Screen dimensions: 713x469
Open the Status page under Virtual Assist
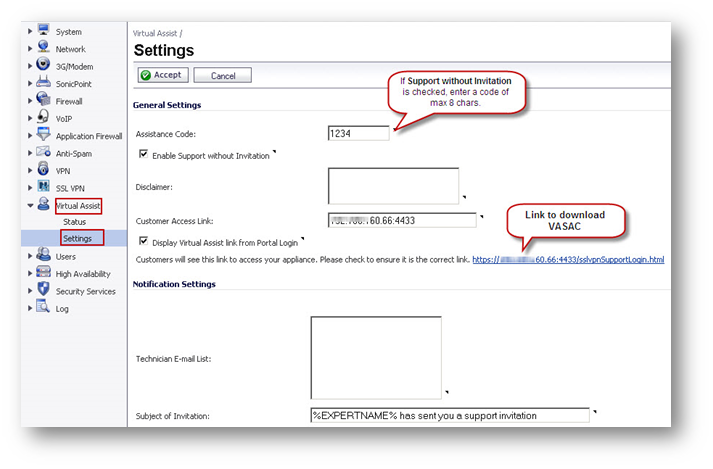[x=75, y=221]
